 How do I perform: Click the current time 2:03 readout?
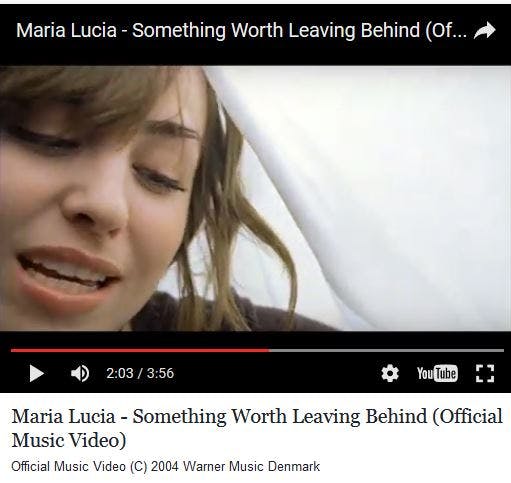click(x=120, y=373)
